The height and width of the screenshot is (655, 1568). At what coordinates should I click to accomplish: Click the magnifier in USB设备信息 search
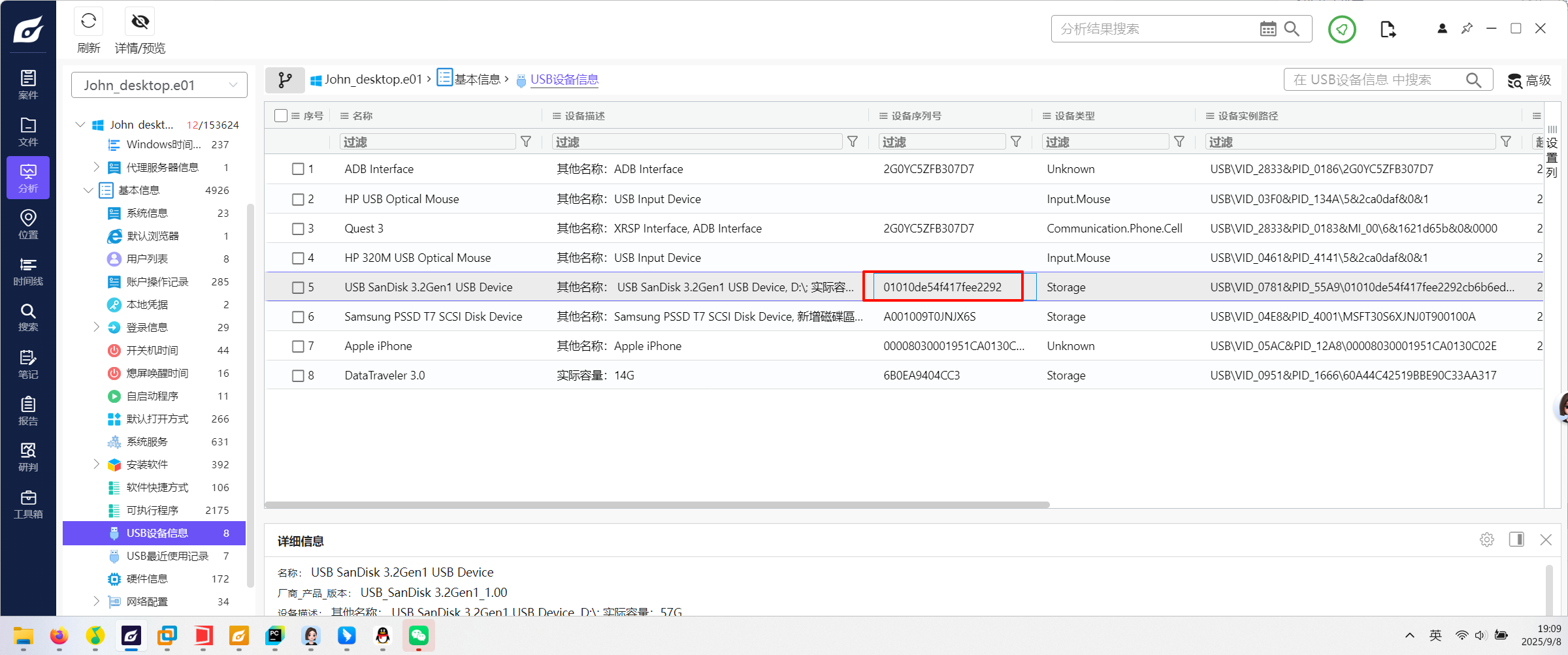pos(1473,80)
